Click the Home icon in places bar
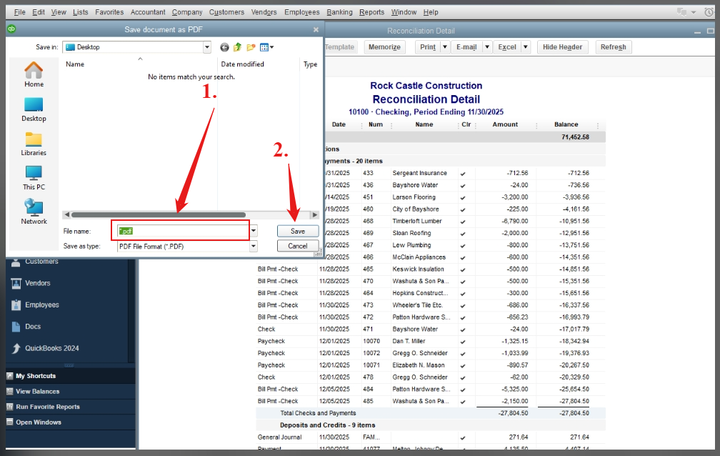This screenshot has width=720, height=456. point(34,74)
